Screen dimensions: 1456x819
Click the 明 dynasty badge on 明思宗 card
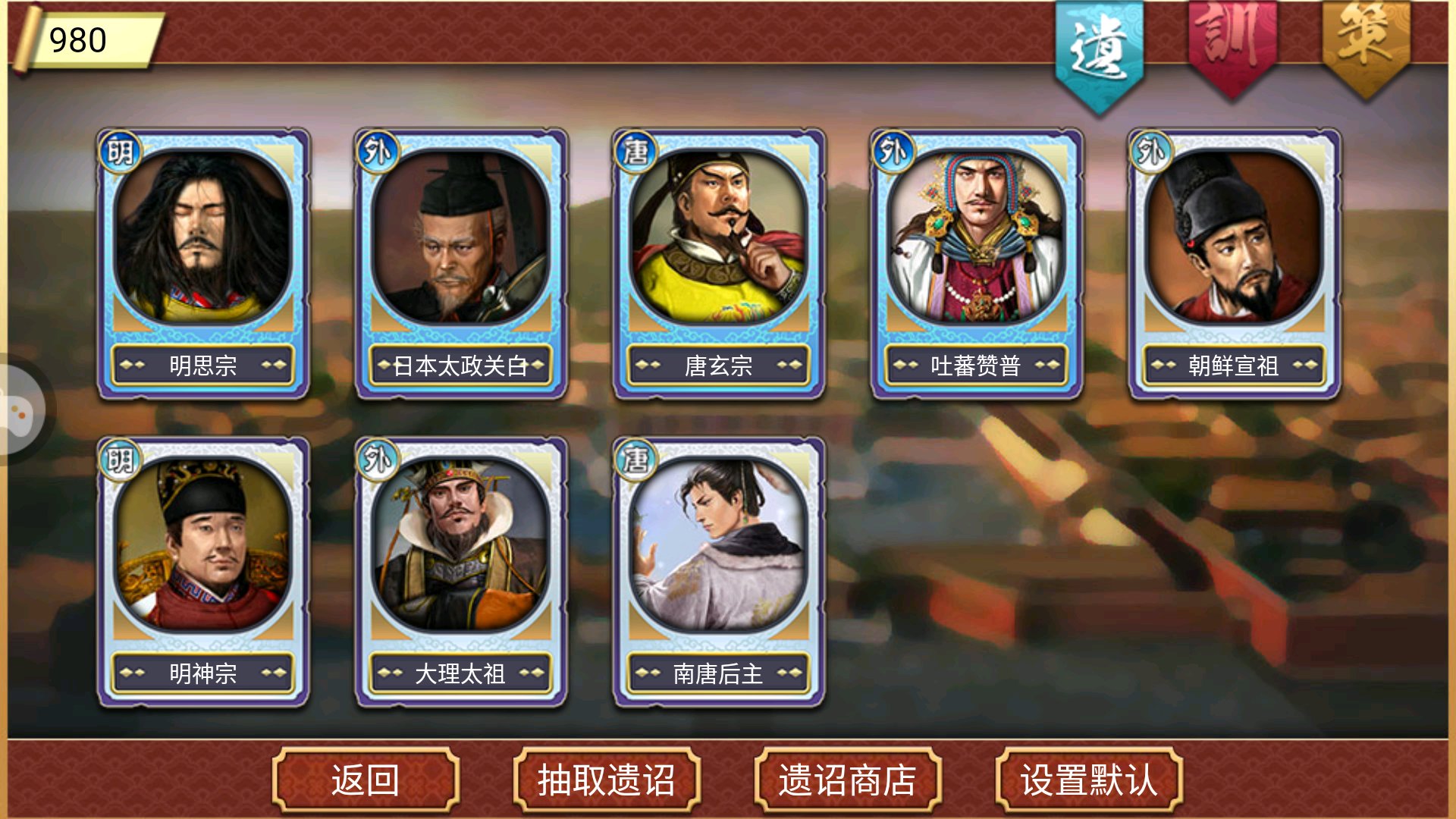(x=120, y=152)
